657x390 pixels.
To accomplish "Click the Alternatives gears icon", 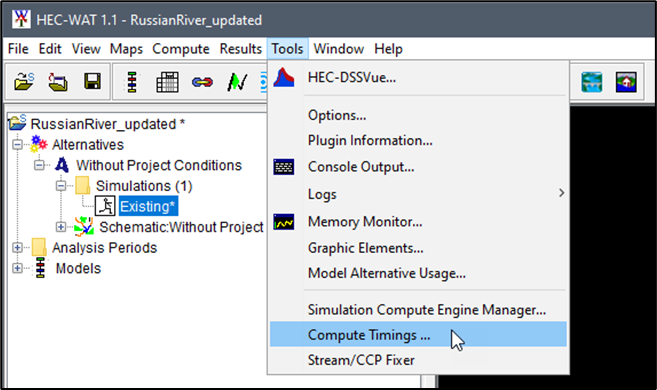I will pos(39,144).
